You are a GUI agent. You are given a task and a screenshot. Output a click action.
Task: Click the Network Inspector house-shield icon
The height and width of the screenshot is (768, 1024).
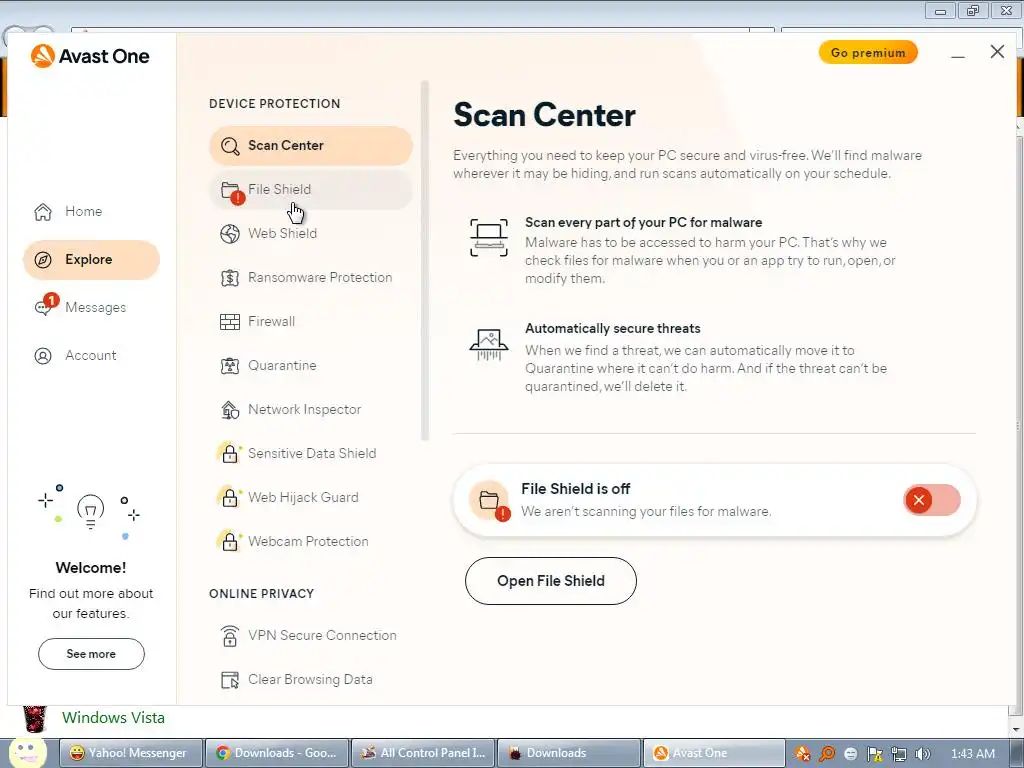click(230, 410)
